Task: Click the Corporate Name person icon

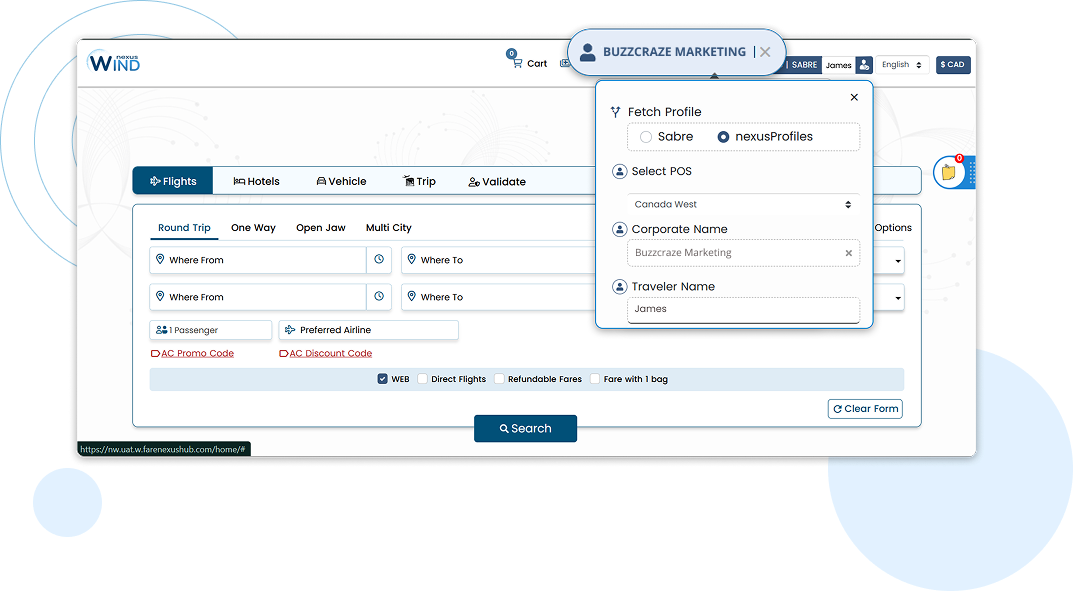Action: 619,229
